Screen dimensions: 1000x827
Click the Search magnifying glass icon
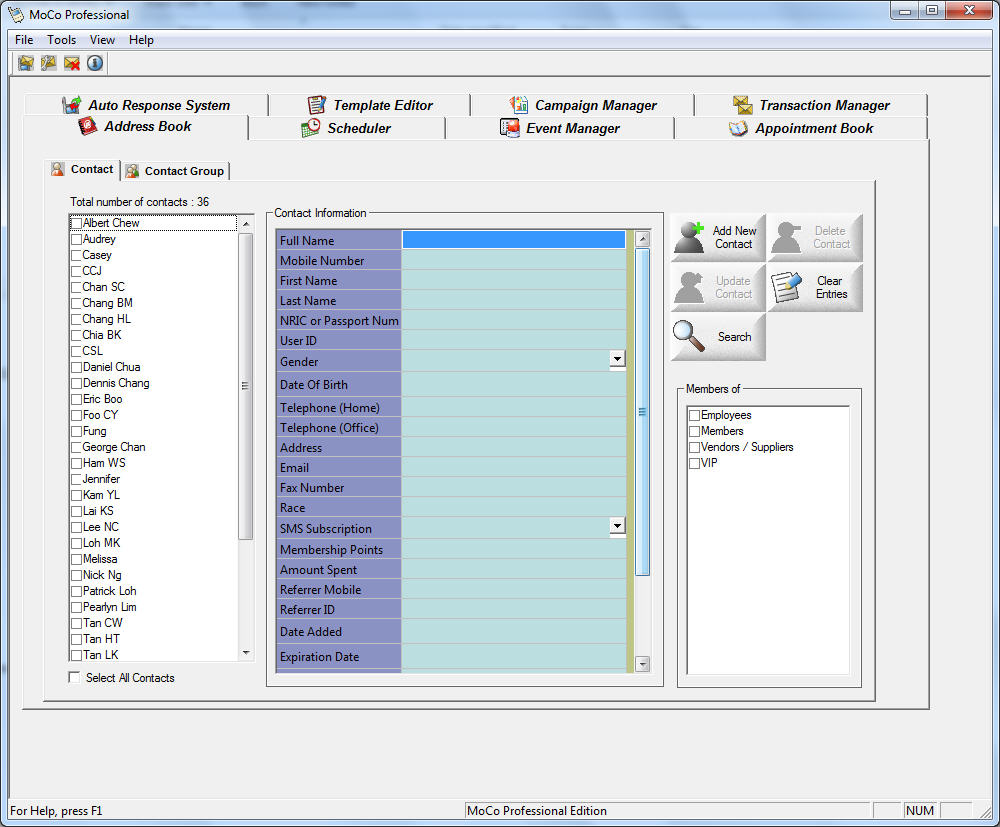pos(689,336)
